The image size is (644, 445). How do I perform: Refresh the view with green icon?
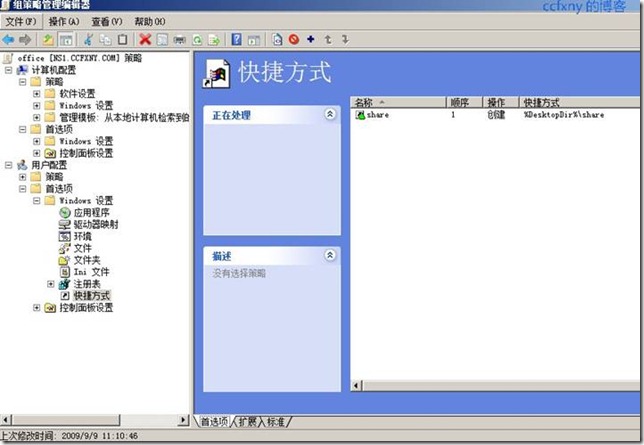click(197, 40)
